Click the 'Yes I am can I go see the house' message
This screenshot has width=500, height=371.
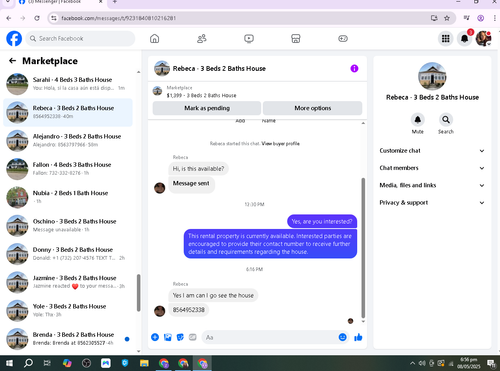coord(213,295)
